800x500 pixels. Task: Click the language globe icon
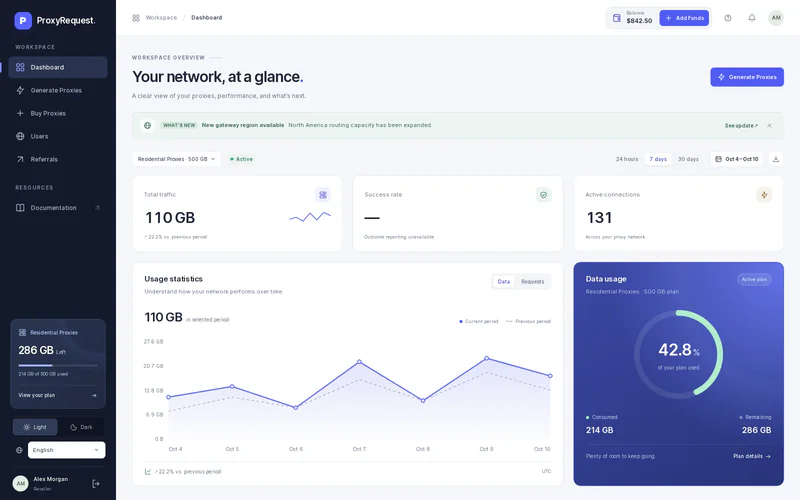click(x=19, y=451)
